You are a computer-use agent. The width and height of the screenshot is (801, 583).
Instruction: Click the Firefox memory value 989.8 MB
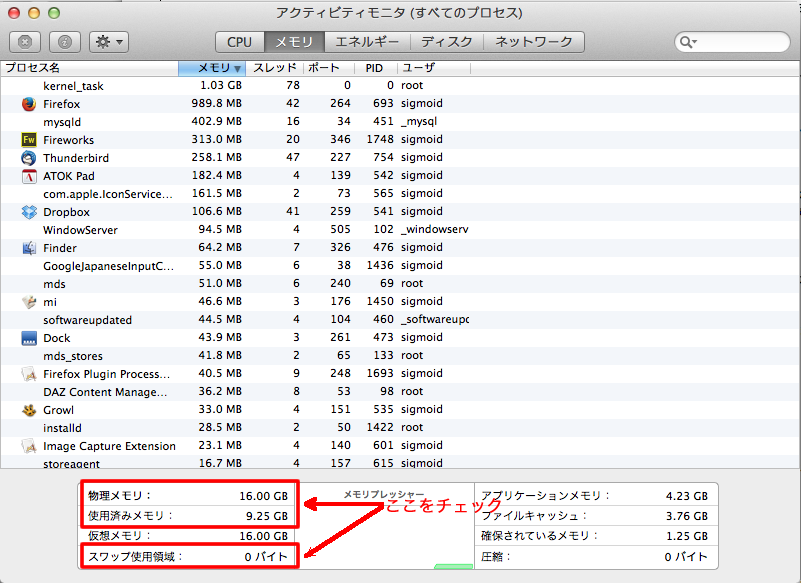(x=217, y=103)
